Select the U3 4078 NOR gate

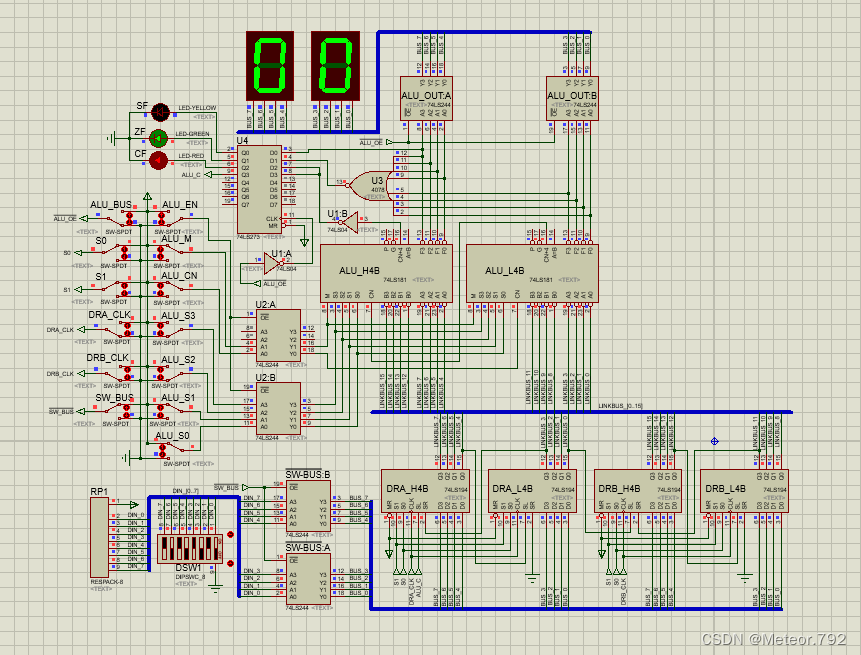pyautogui.click(x=369, y=186)
